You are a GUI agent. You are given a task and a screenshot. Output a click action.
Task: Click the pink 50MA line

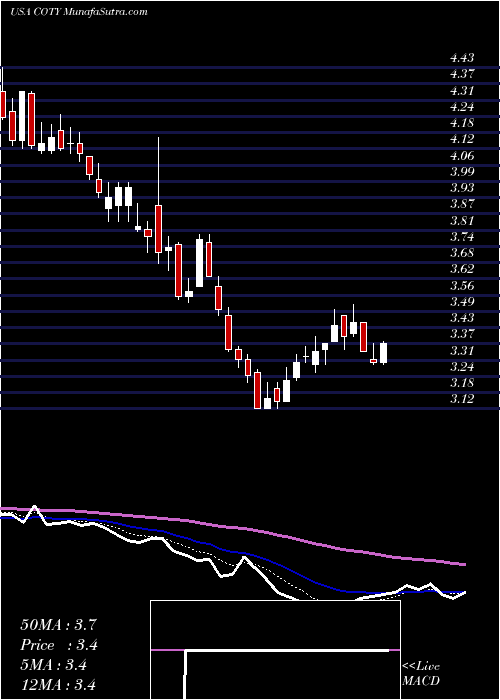click(x=232, y=528)
